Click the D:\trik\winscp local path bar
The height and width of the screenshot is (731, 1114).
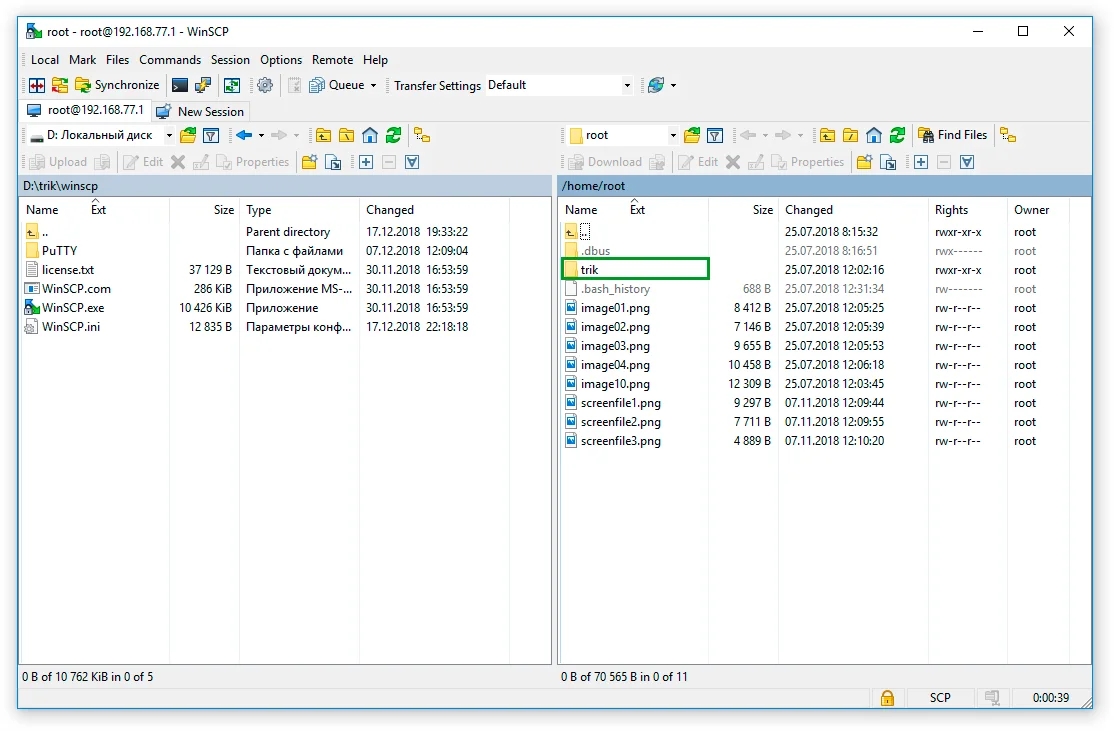(x=286, y=186)
